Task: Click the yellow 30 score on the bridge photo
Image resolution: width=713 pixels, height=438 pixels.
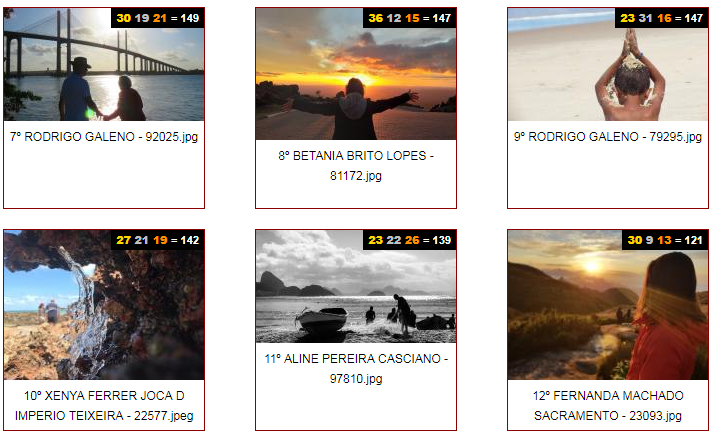Action: [x=123, y=18]
